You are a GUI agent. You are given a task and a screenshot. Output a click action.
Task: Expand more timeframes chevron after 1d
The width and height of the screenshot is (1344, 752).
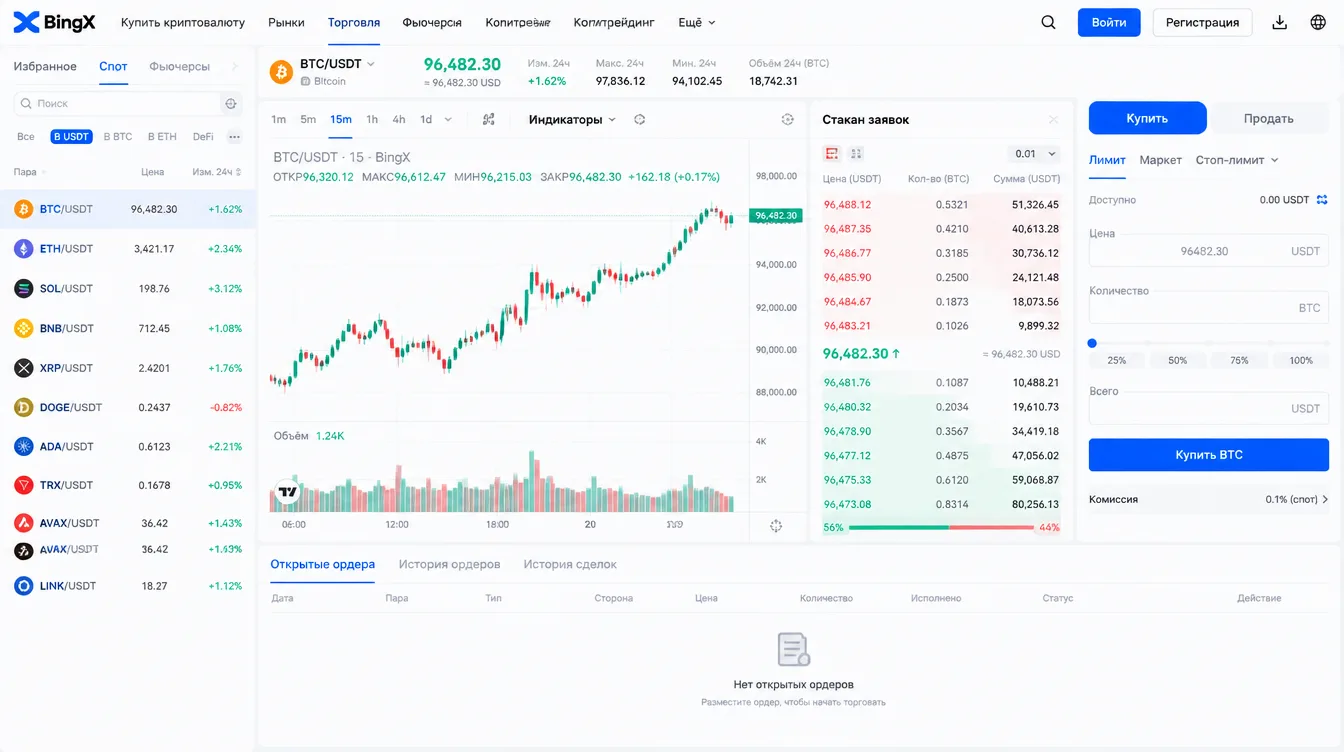(x=448, y=120)
